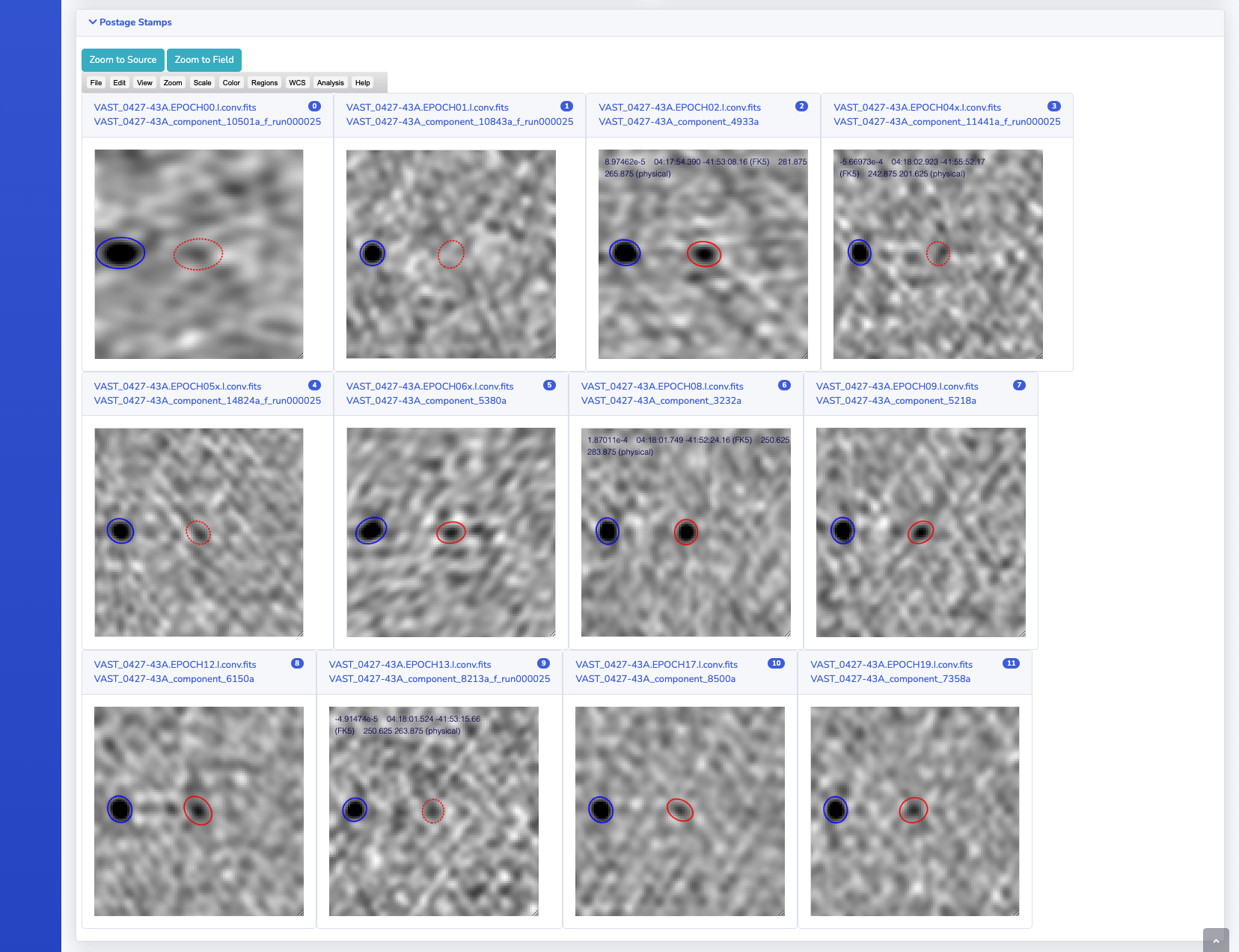Select the EPOCH05x image thumbnail
This screenshot has width=1239, height=952.
click(199, 532)
